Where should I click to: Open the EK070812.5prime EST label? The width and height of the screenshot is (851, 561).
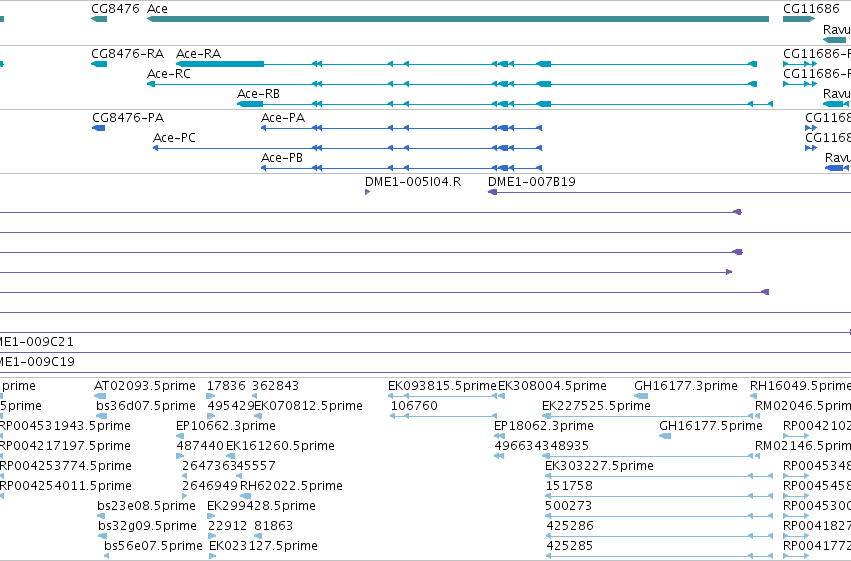[x=308, y=406]
